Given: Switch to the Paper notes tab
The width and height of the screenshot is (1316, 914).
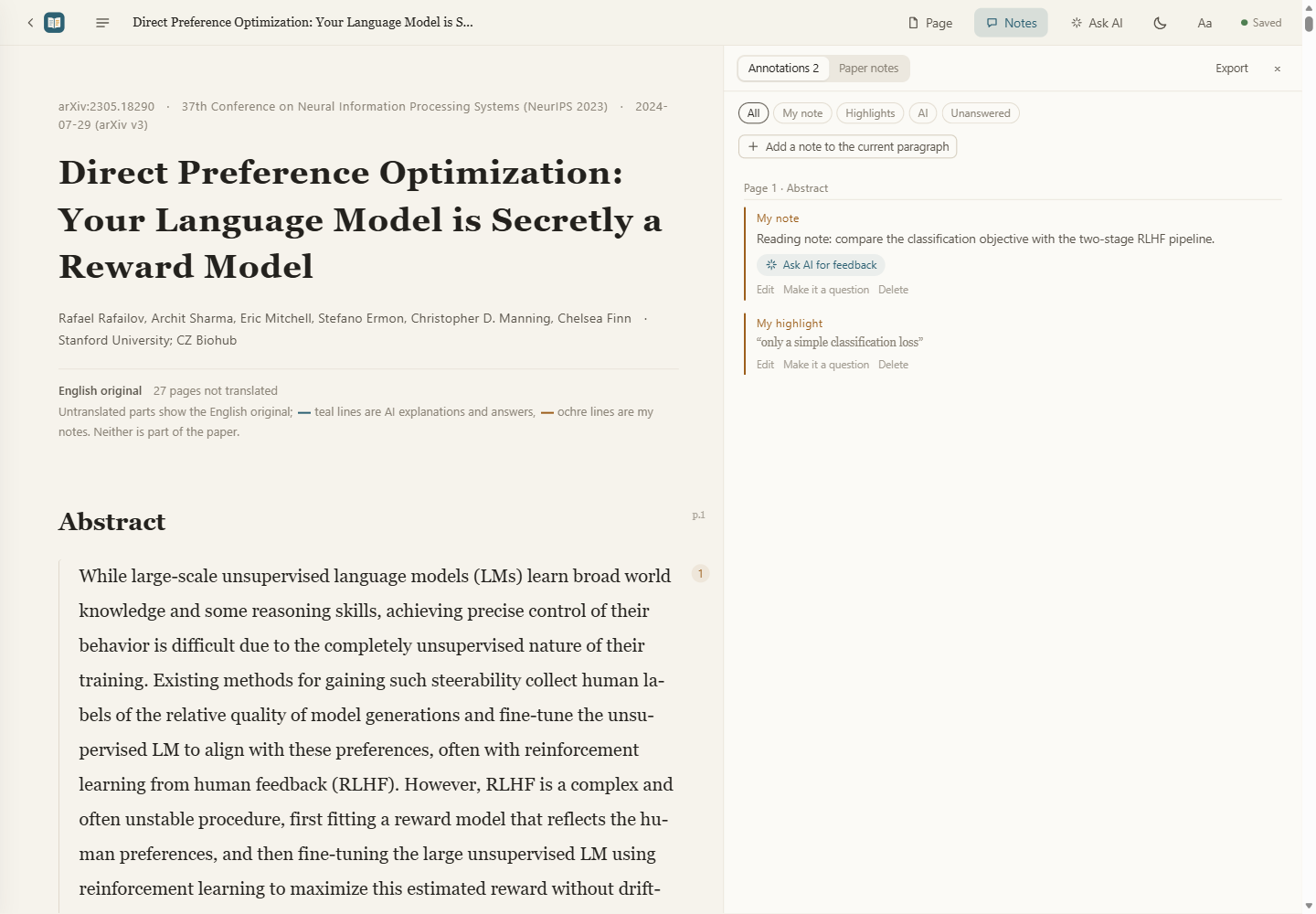Looking at the screenshot, I should (868, 69).
